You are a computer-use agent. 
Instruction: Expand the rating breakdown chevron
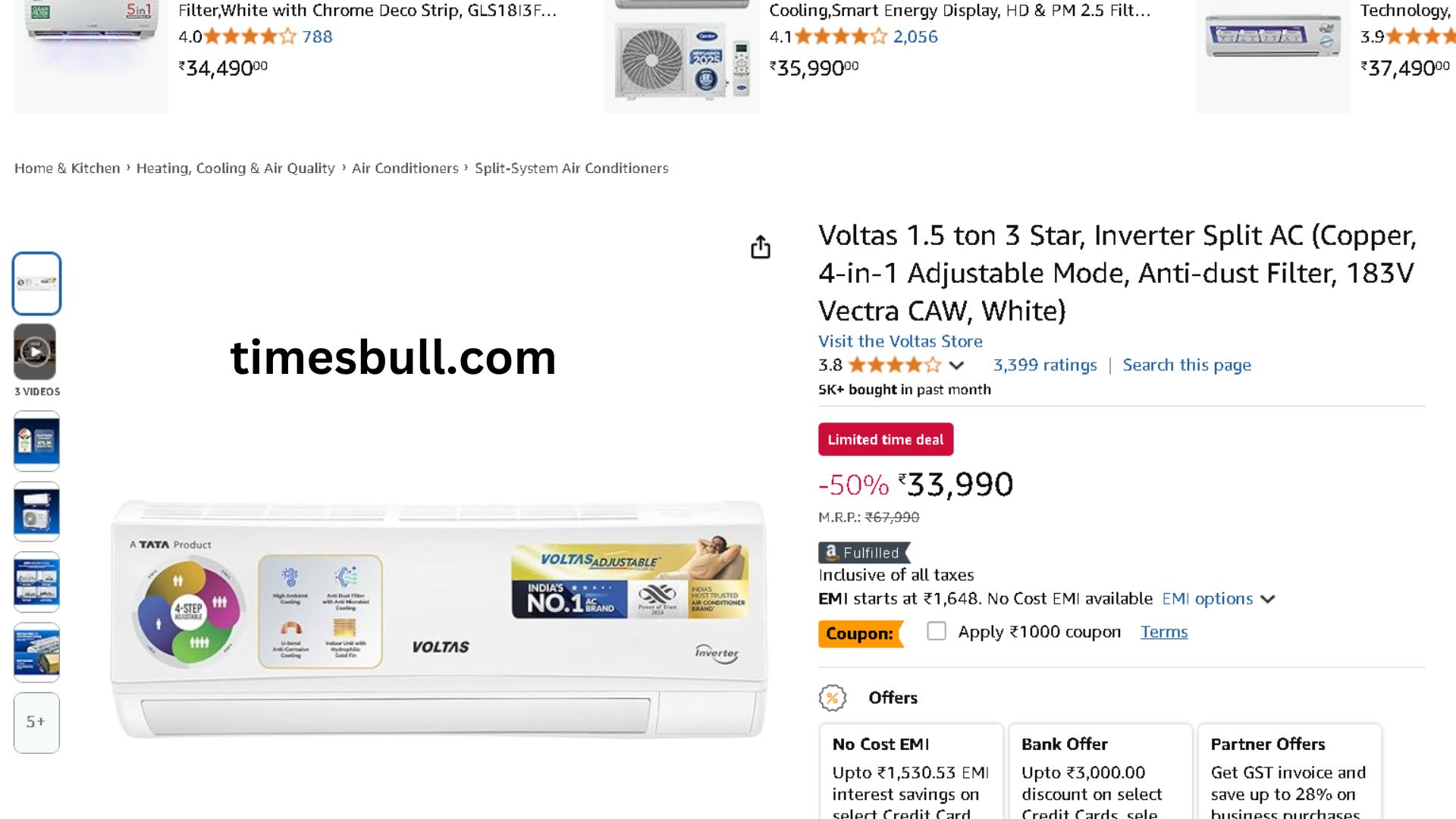[x=956, y=366]
